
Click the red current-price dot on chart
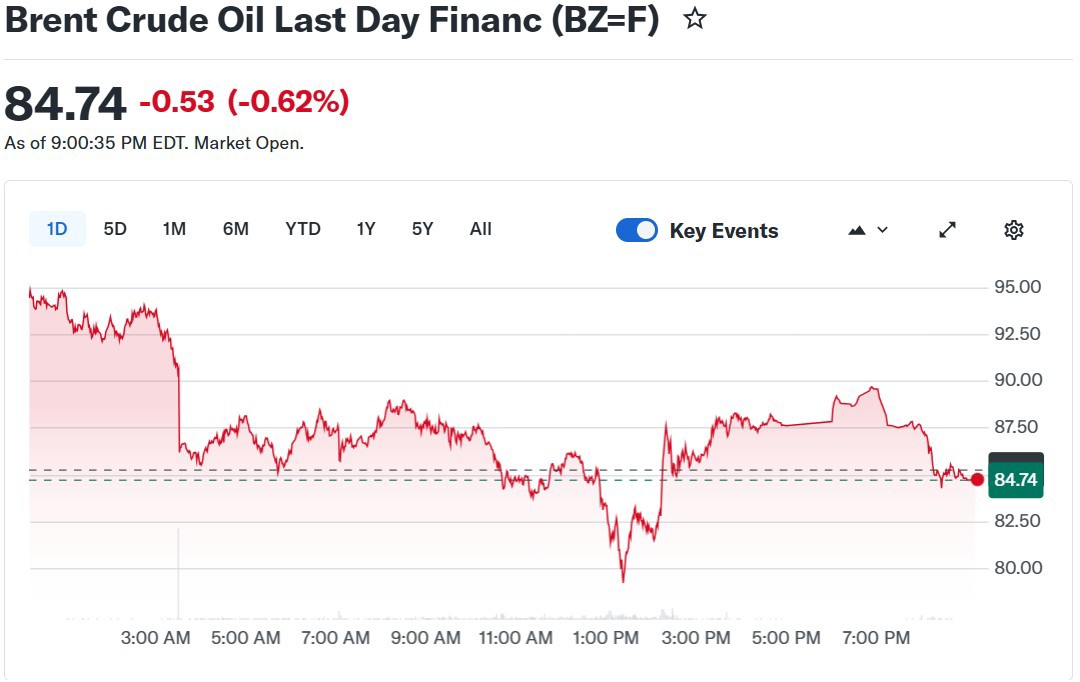[977, 480]
